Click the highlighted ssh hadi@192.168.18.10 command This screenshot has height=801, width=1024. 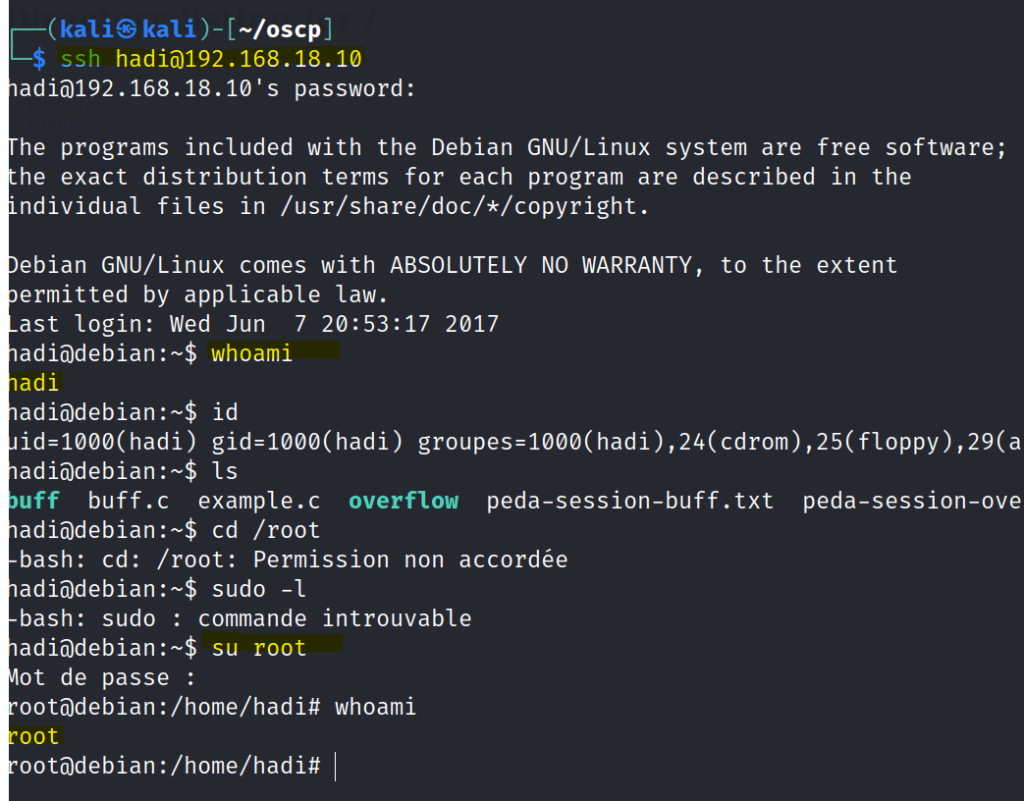point(211,59)
